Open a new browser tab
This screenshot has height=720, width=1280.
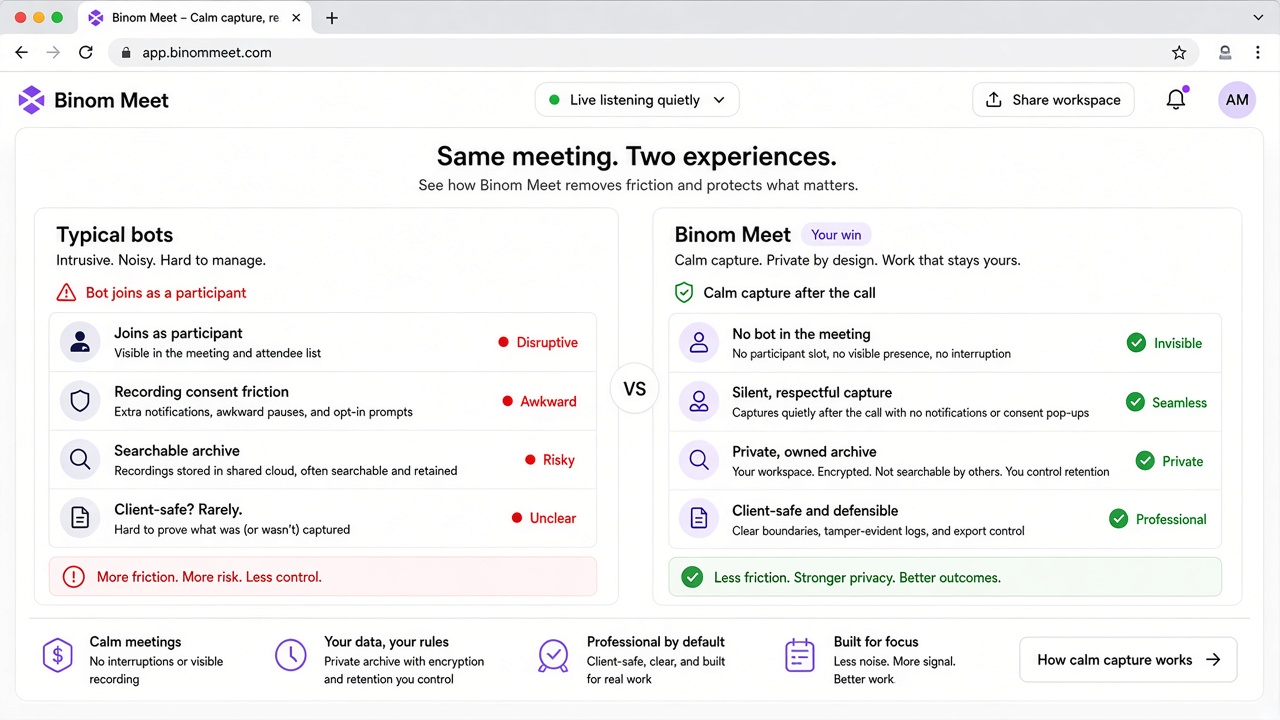point(332,18)
